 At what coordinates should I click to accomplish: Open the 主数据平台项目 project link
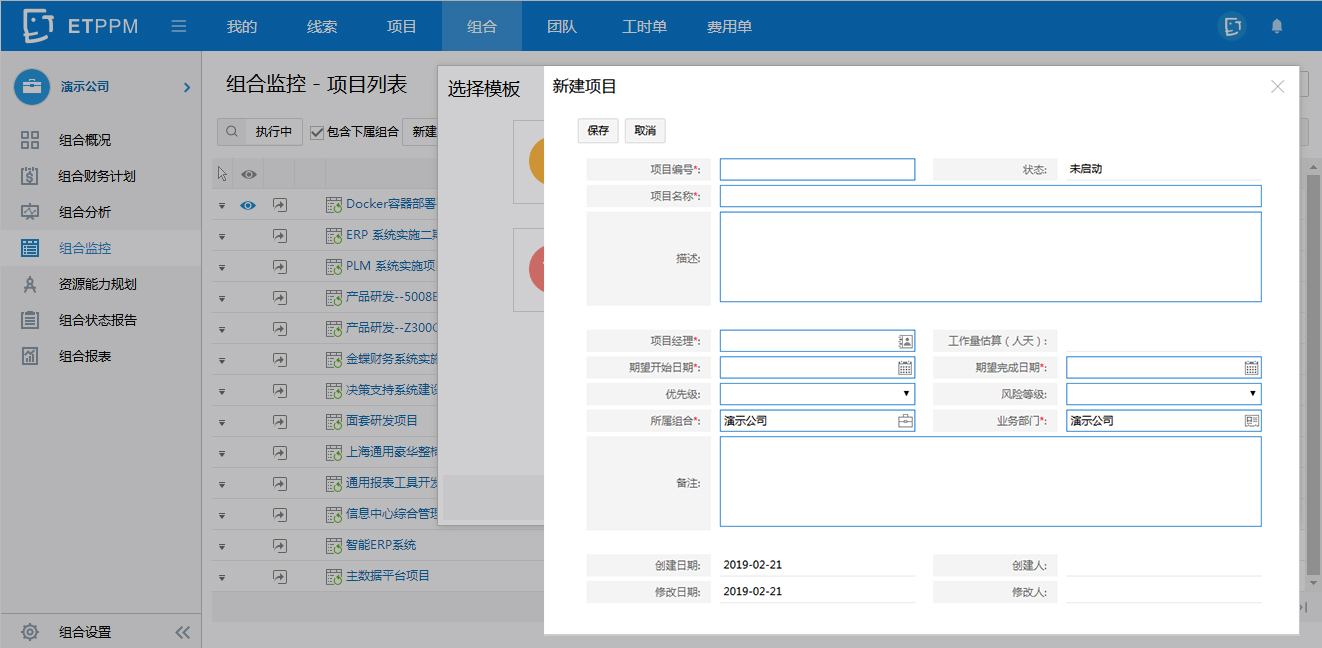(x=388, y=576)
